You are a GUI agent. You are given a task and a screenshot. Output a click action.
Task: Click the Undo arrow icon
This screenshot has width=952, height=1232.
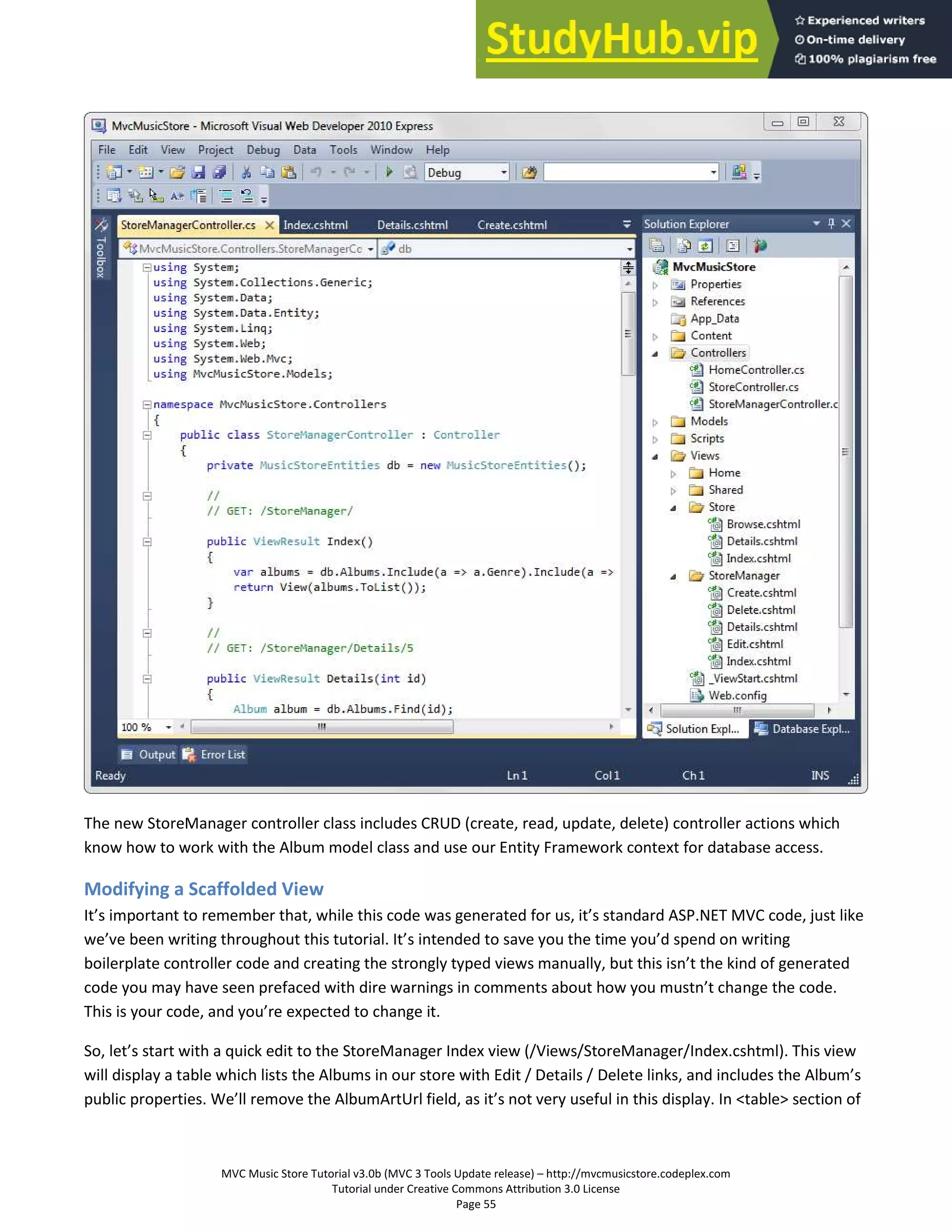[x=316, y=172]
